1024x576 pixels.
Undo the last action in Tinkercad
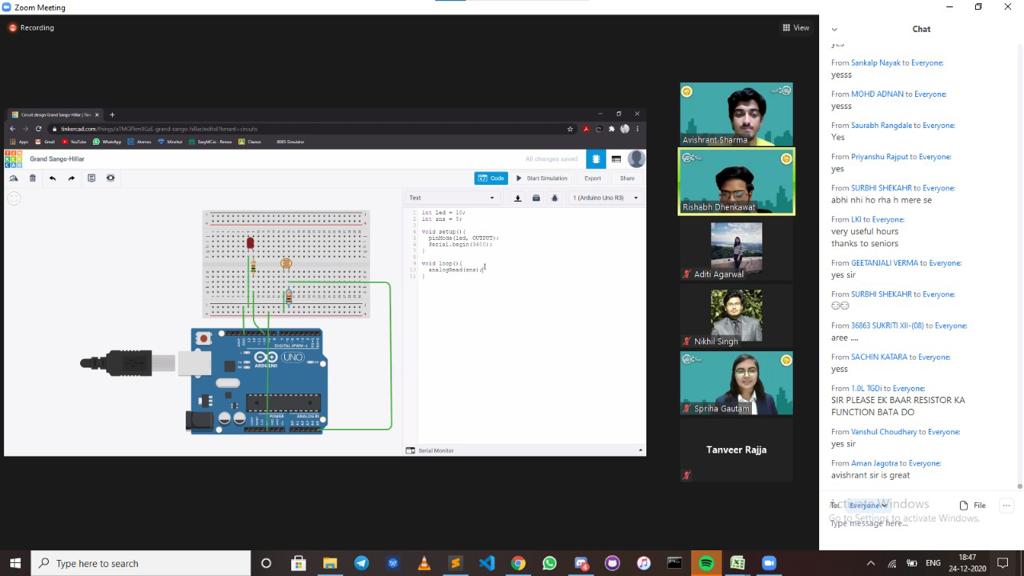[x=52, y=178]
